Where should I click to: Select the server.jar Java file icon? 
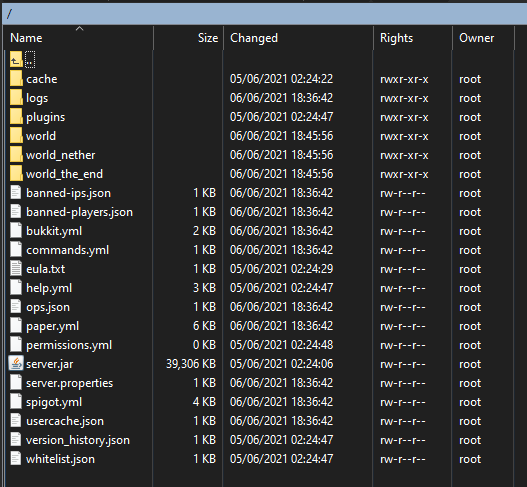[16, 364]
